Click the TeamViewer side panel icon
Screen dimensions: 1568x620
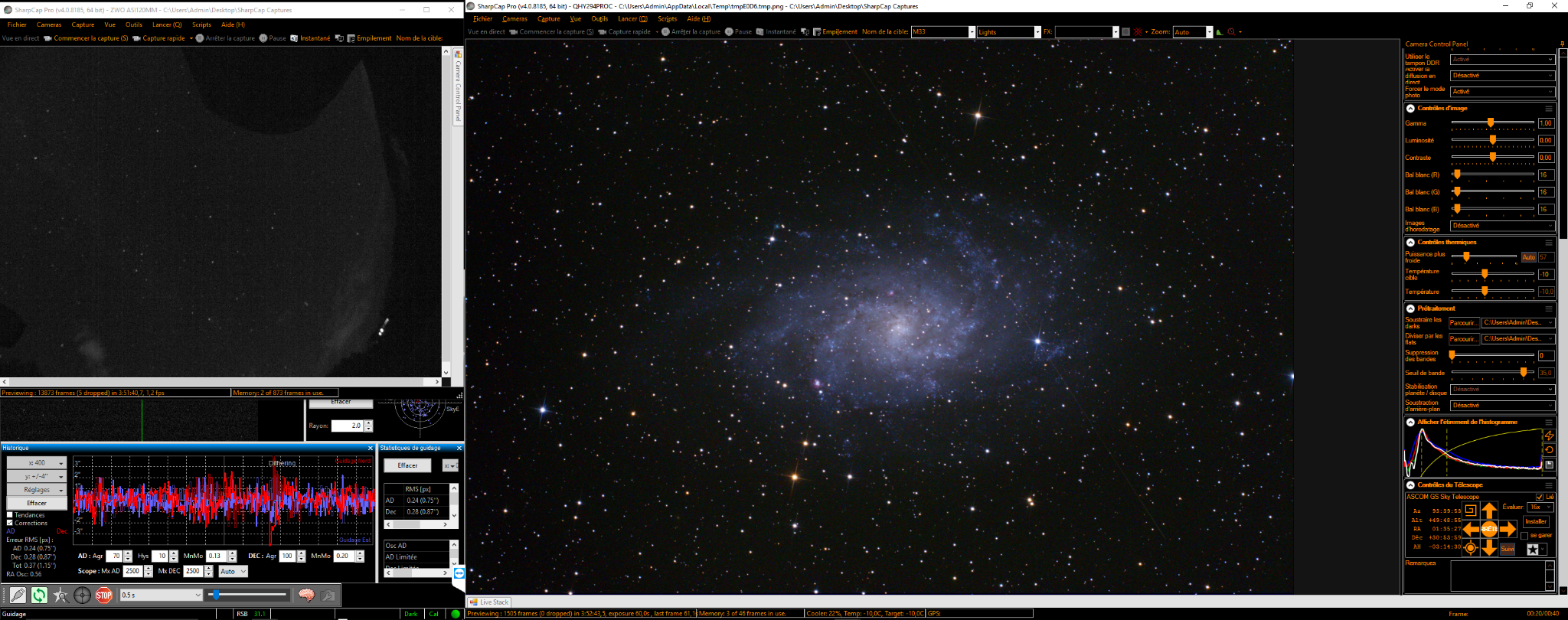[459, 573]
